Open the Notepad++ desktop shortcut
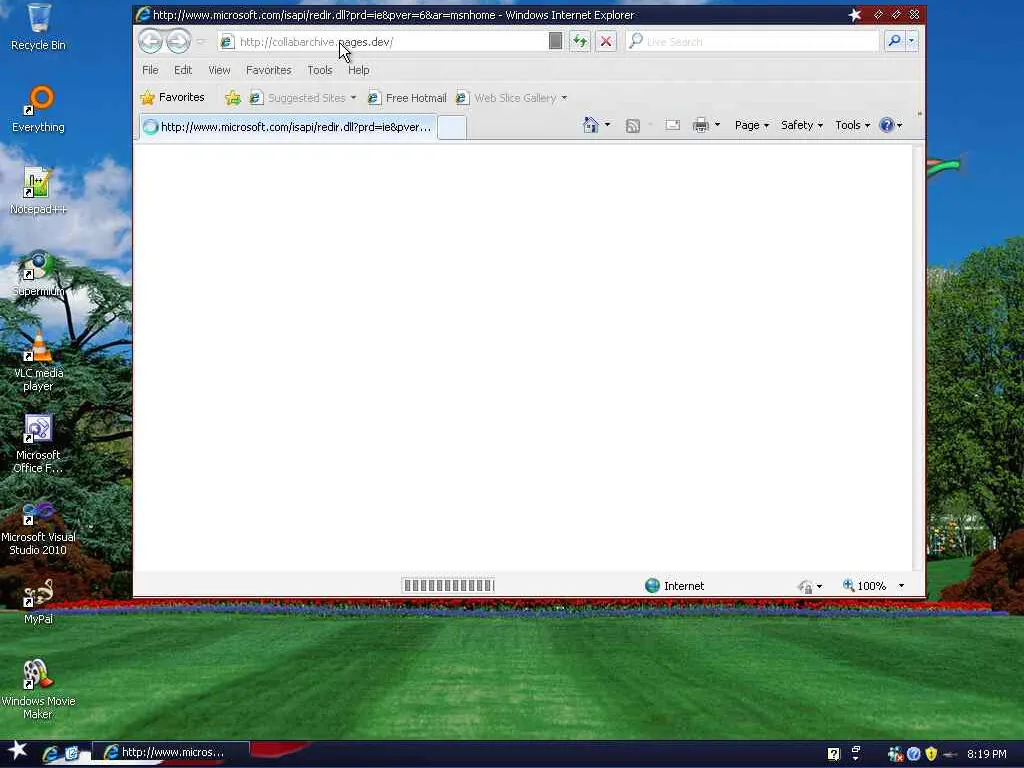The image size is (1024, 768). [x=39, y=191]
